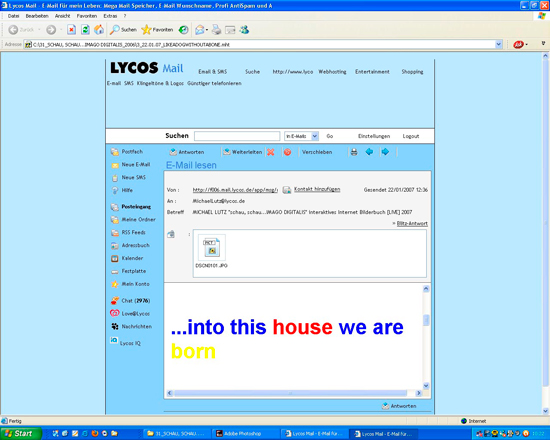Click the Entertainment navigation link
550x440 pixels.
372,72
